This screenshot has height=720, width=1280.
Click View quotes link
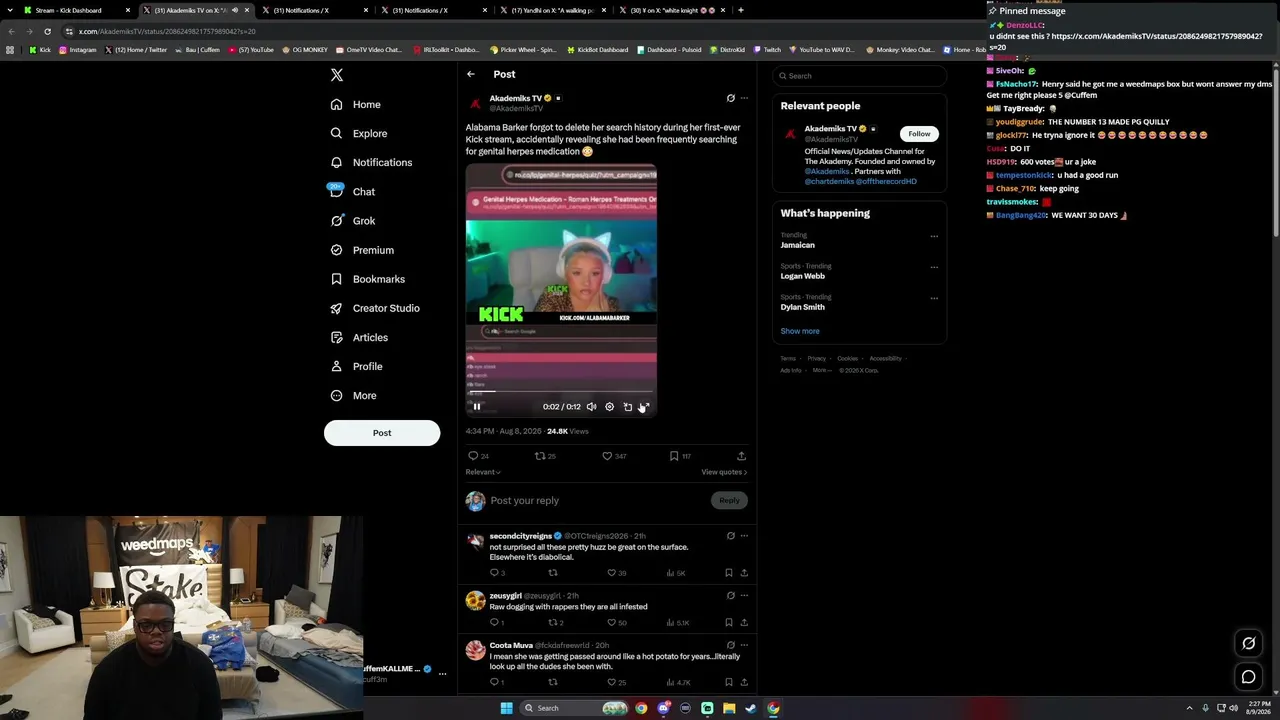coord(724,472)
